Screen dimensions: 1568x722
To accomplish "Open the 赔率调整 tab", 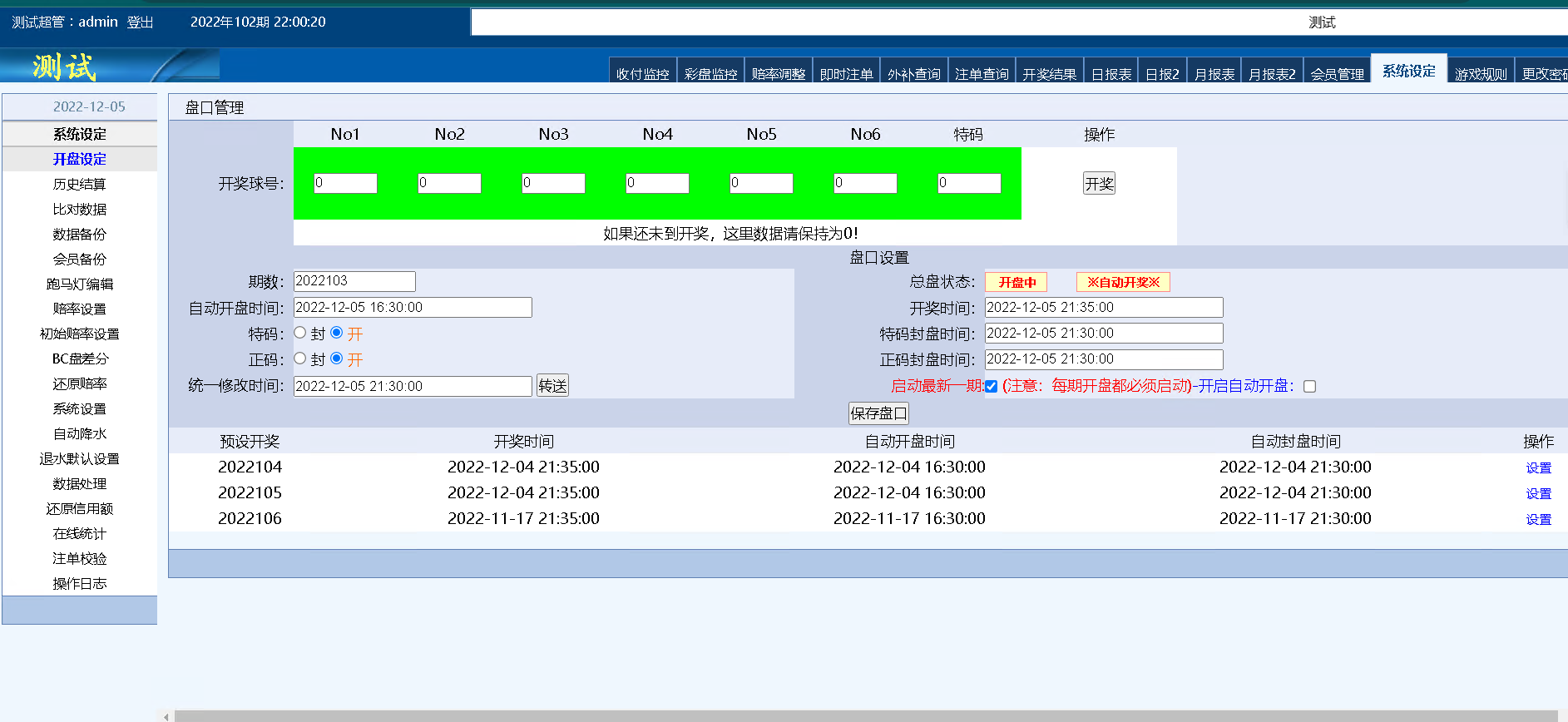I will click(779, 73).
